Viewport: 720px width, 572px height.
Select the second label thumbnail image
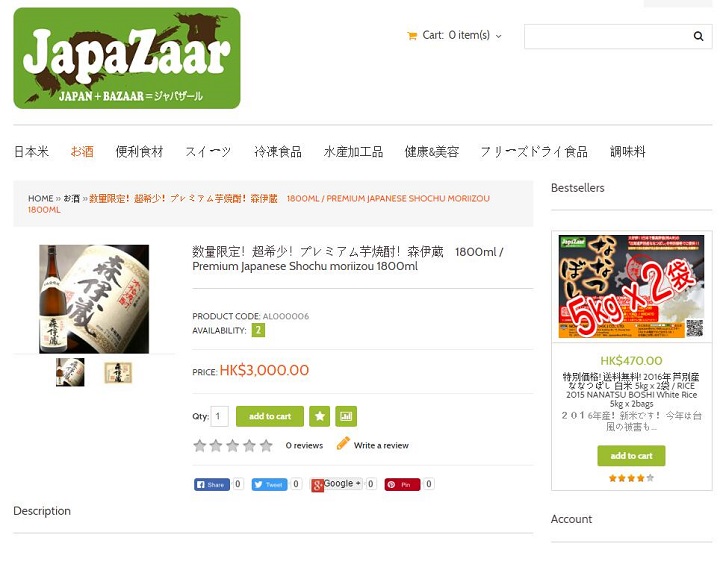pyautogui.click(x=118, y=372)
